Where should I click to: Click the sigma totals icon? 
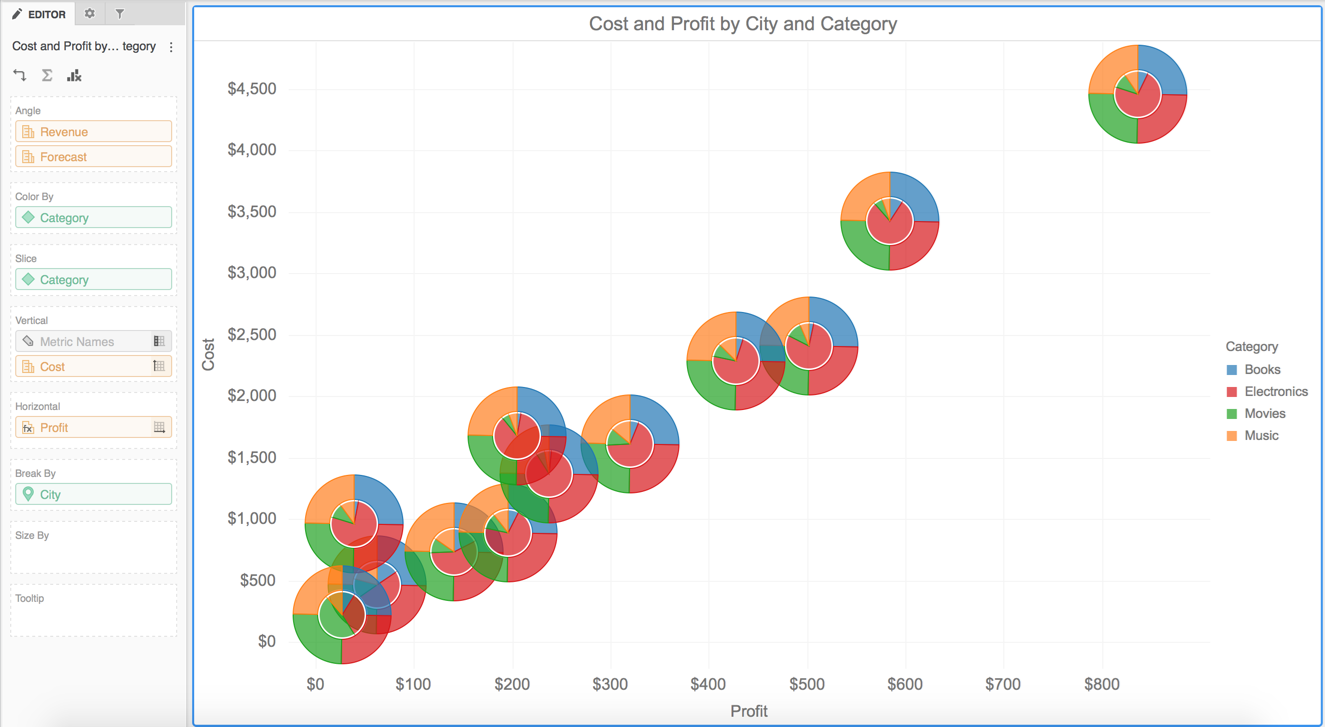[x=47, y=76]
